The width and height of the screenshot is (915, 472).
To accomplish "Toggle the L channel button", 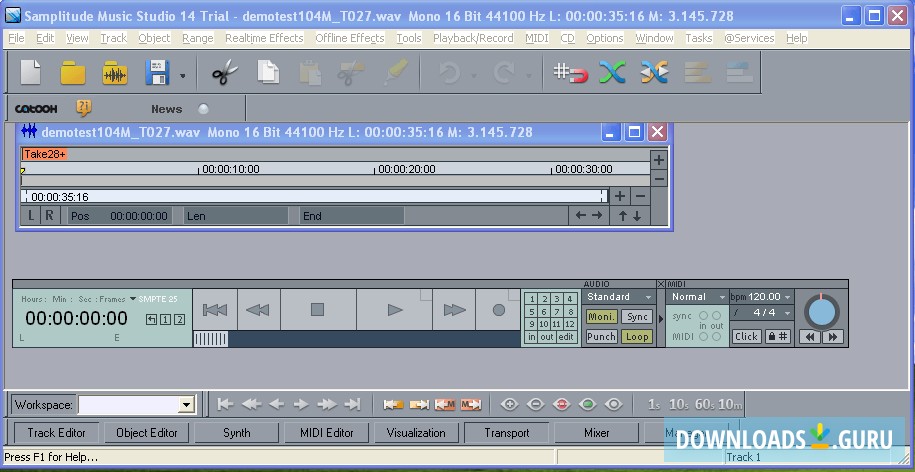I will [x=31, y=216].
